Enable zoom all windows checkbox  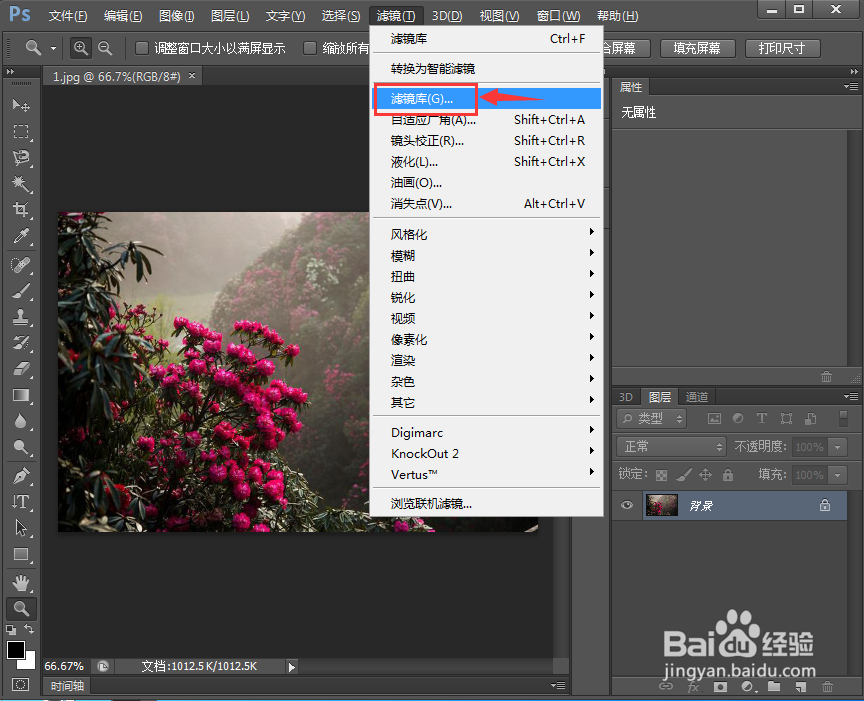click(310, 48)
